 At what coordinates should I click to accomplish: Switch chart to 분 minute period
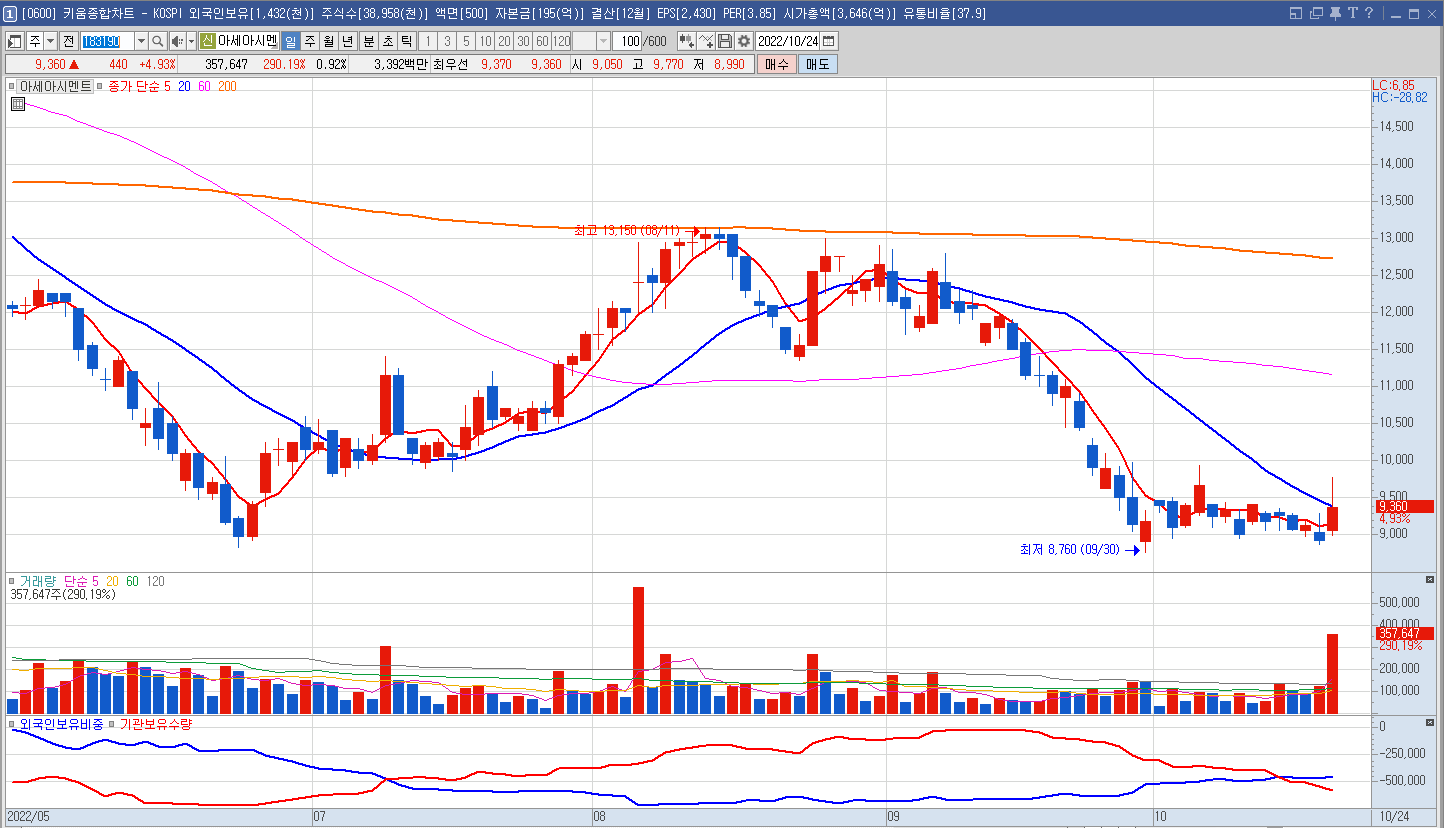(x=368, y=41)
